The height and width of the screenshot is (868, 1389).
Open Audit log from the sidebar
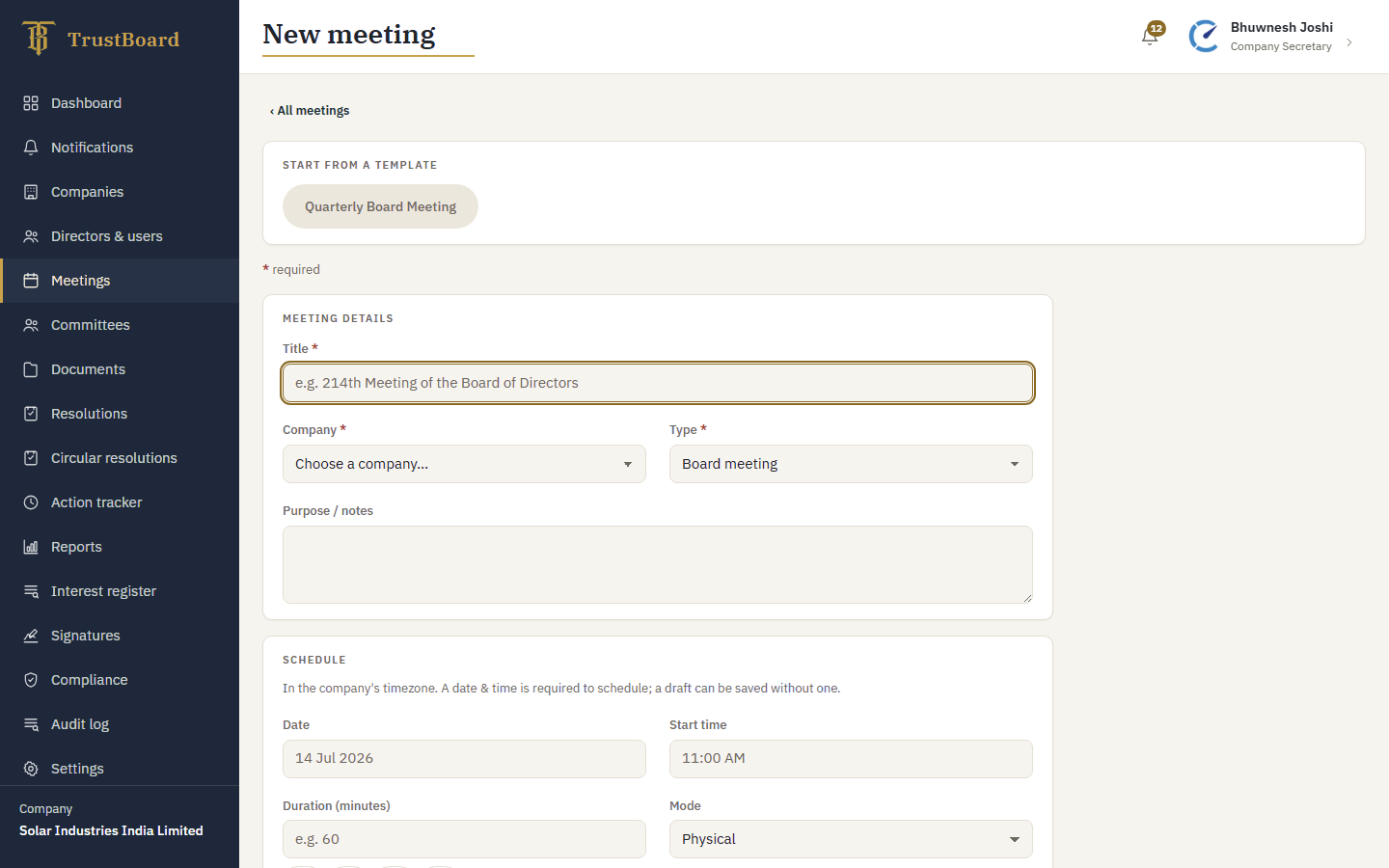point(120,724)
